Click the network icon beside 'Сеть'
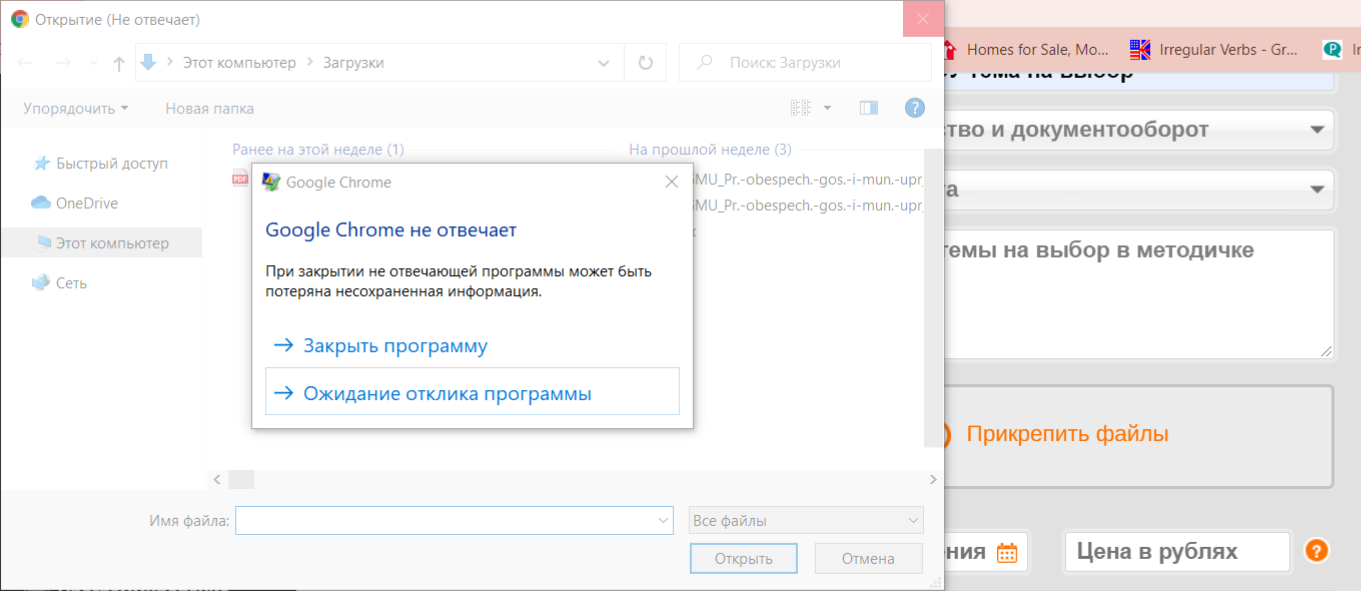This screenshot has height=591, width=1361. [41, 283]
